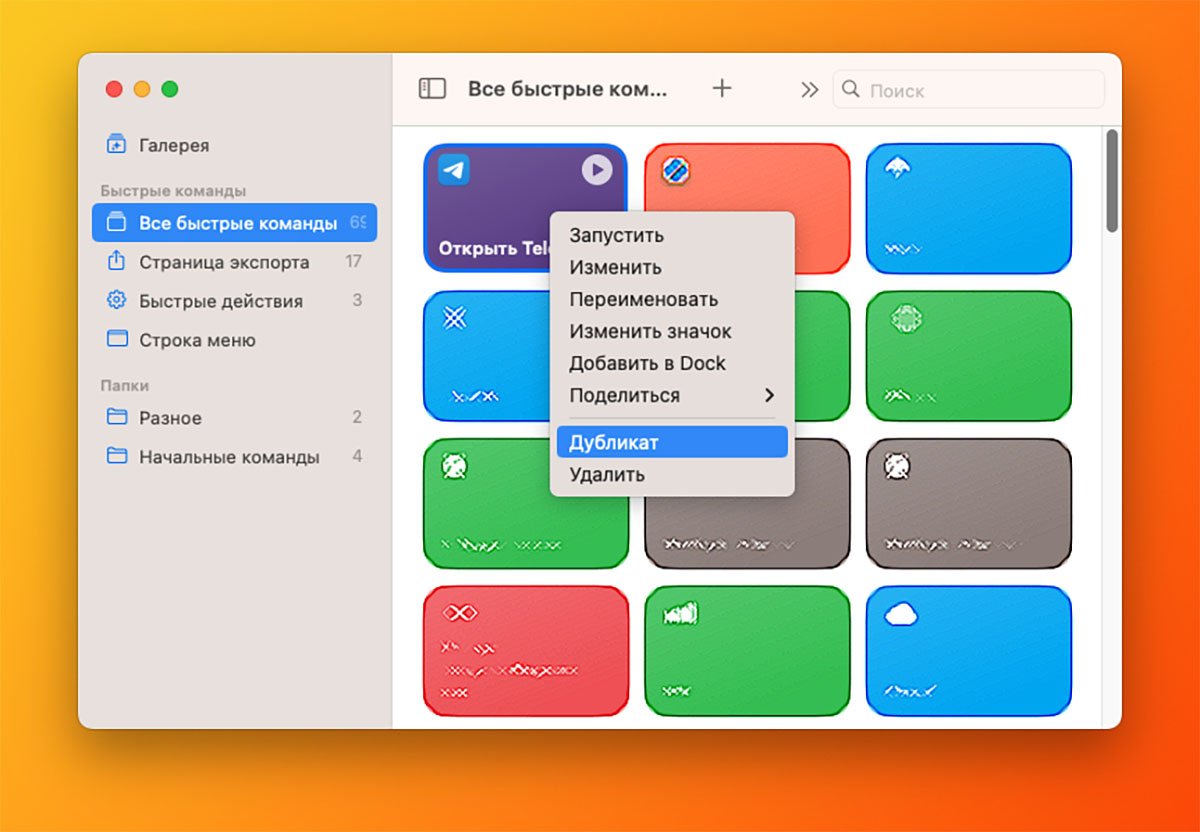Open Галерея in the sidebar
The width and height of the screenshot is (1200, 832).
point(174,145)
